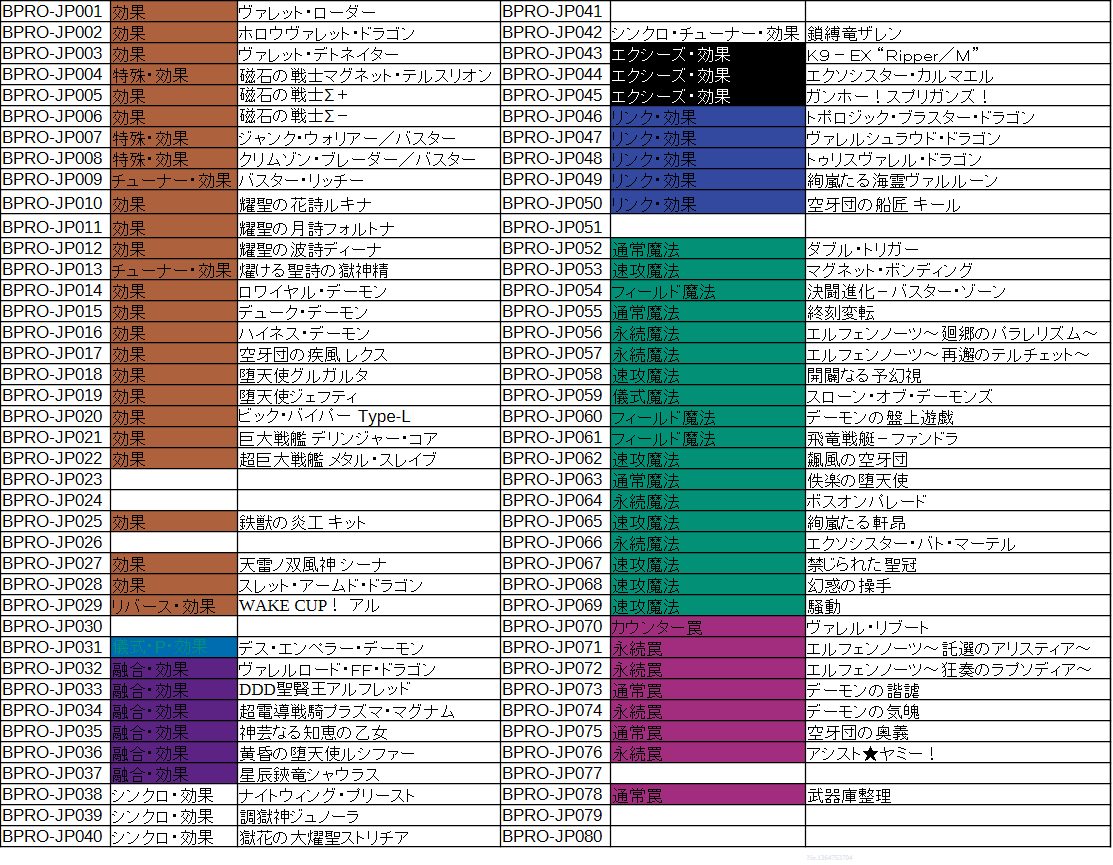Viewport: 1113px width, 865px height.
Task: Select the 終刻変転 cell
Action: 957,311
